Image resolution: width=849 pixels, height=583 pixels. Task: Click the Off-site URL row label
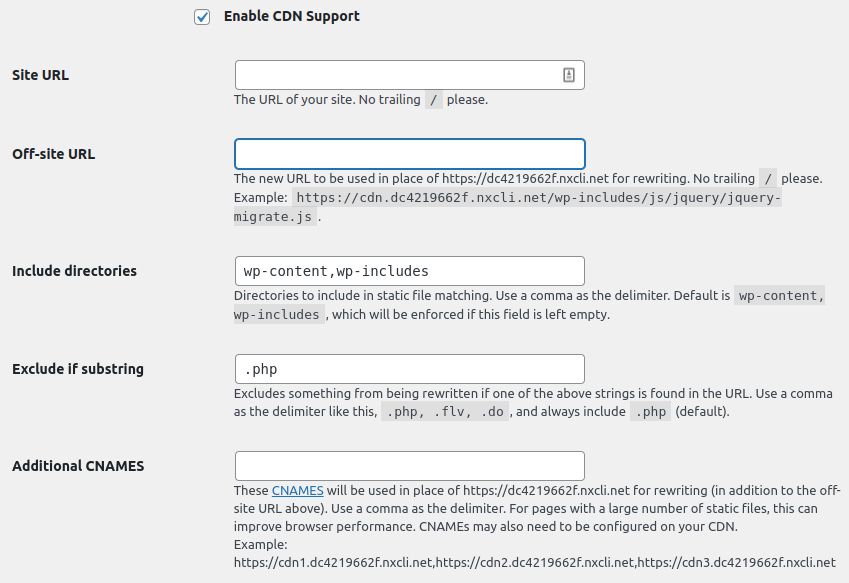pyautogui.click(x=54, y=154)
